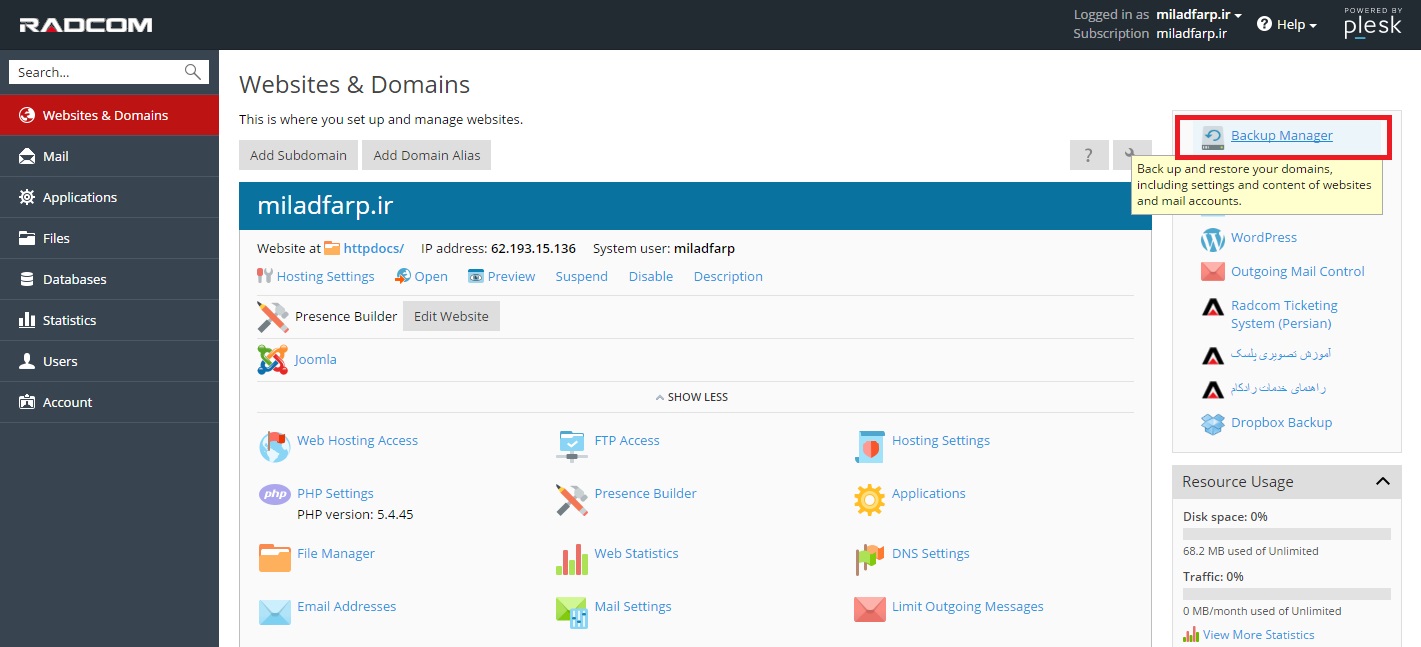Image resolution: width=1421 pixels, height=647 pixels.
Task: Click the question mark help button
Action: pos(1088,155)
